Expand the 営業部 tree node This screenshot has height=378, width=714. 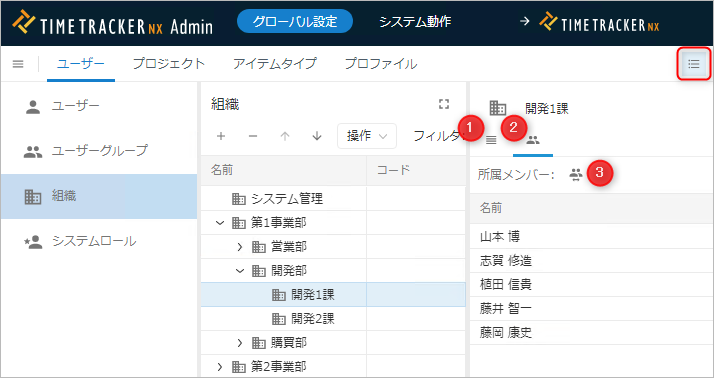point(240,247)
